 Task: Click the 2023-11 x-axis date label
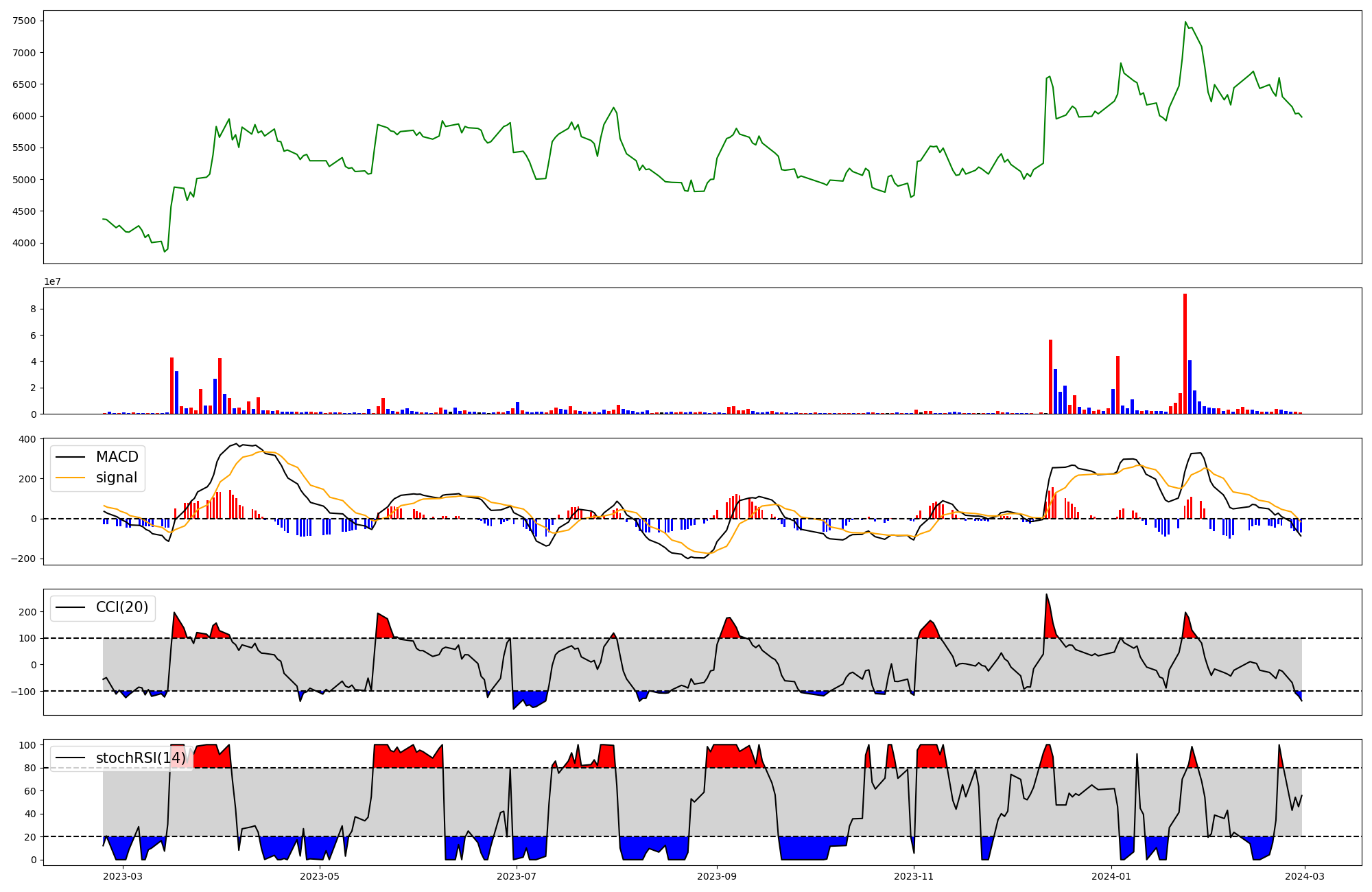914,876
